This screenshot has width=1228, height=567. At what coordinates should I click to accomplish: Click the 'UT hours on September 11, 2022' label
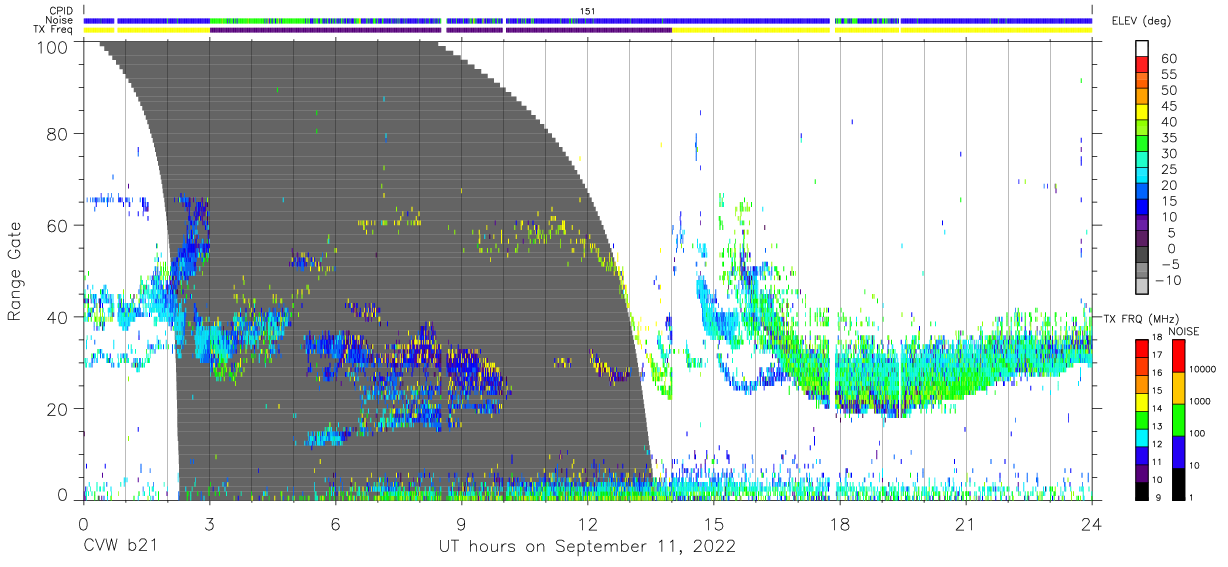[587, 547]
